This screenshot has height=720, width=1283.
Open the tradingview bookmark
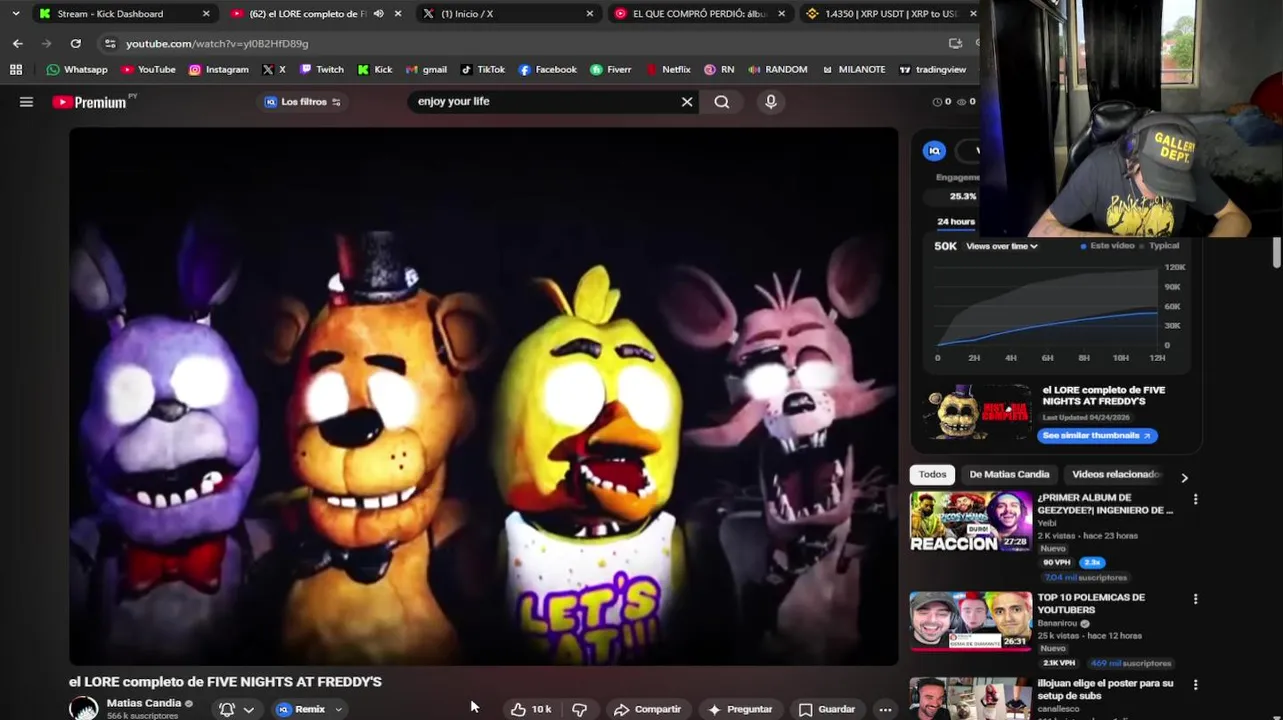pyautogui.click(x=933, y=70)
